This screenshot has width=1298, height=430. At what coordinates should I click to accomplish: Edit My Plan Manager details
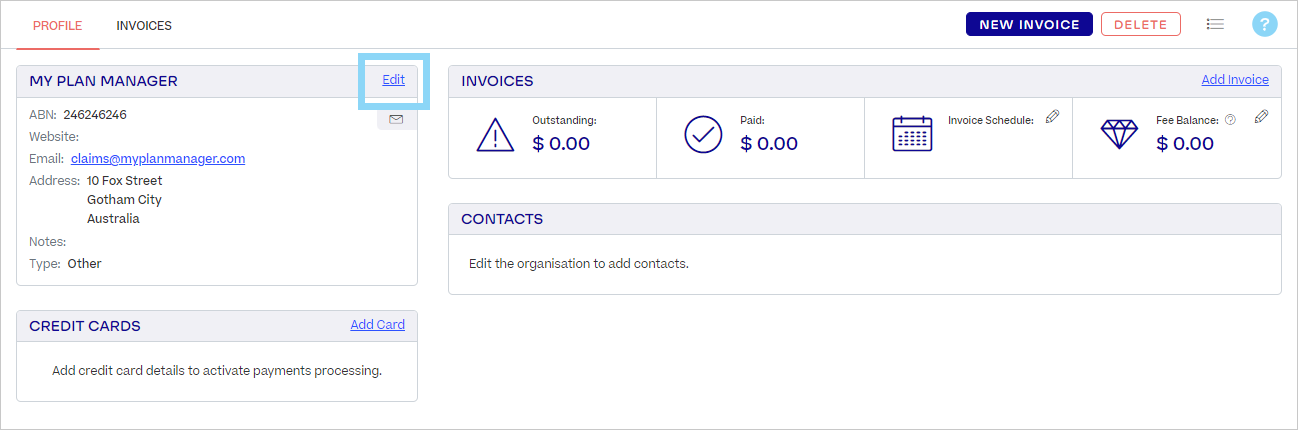394,80
